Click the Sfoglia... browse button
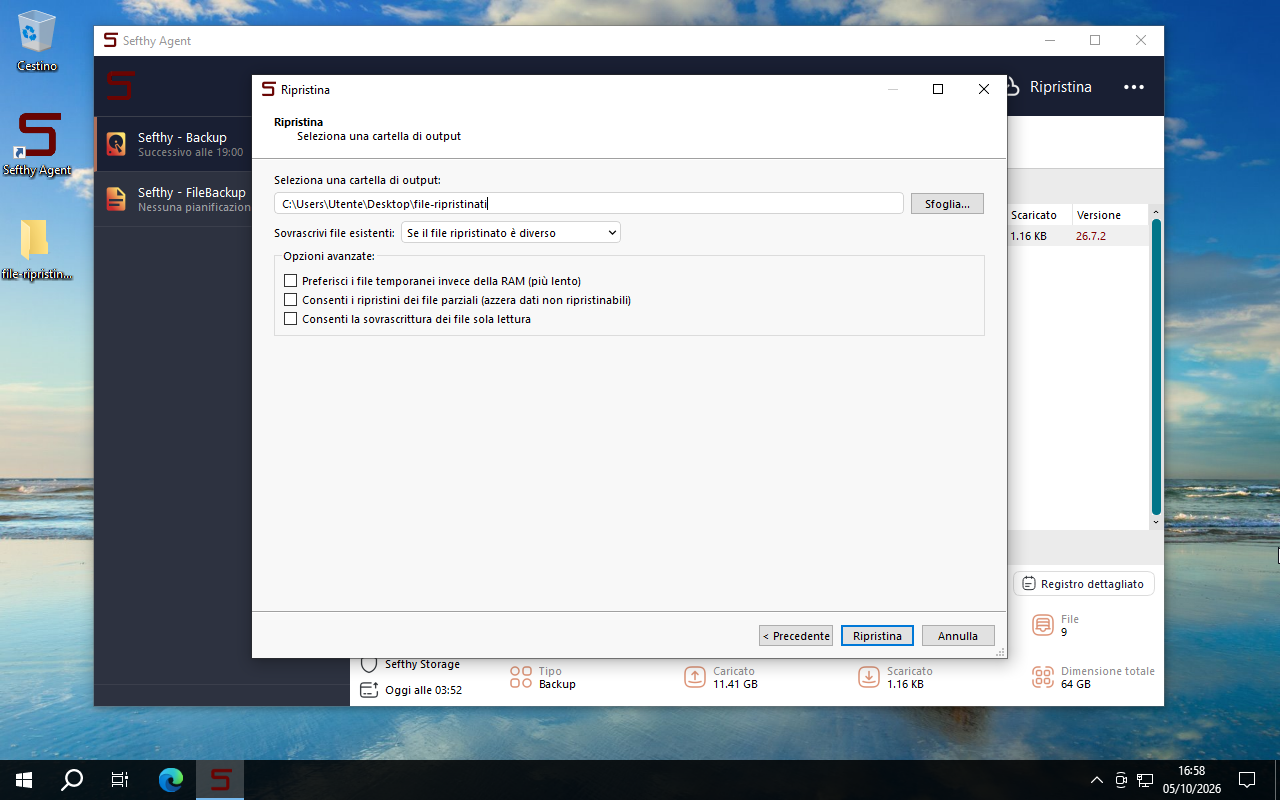This screenshot has height=800, width=1280. [947, 204]
